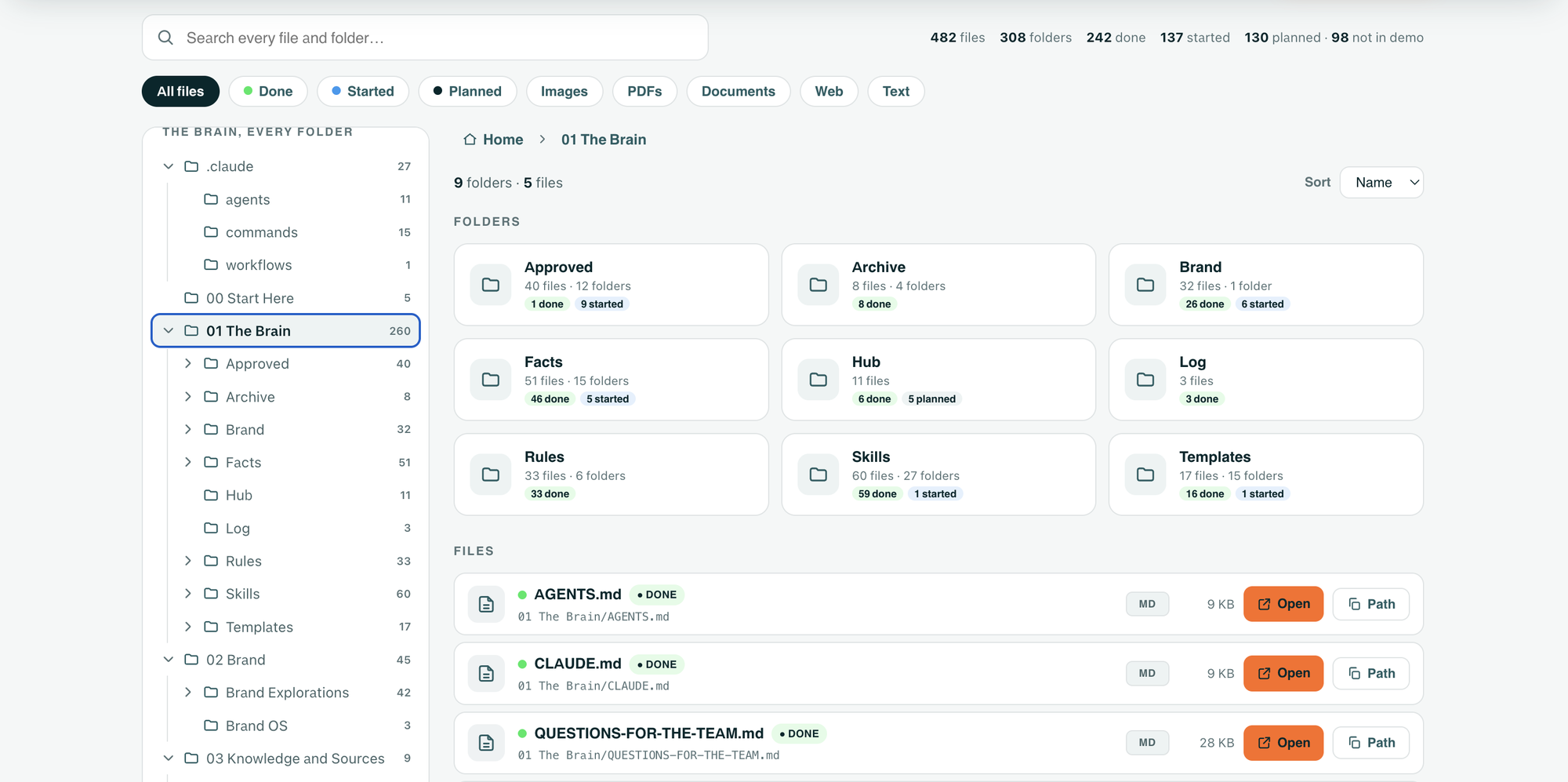Image resolution: width=1568 pixels, height=782 pixels.
Task: Collapse the 01 The Brain tree folder
Action: coord(169,331)
